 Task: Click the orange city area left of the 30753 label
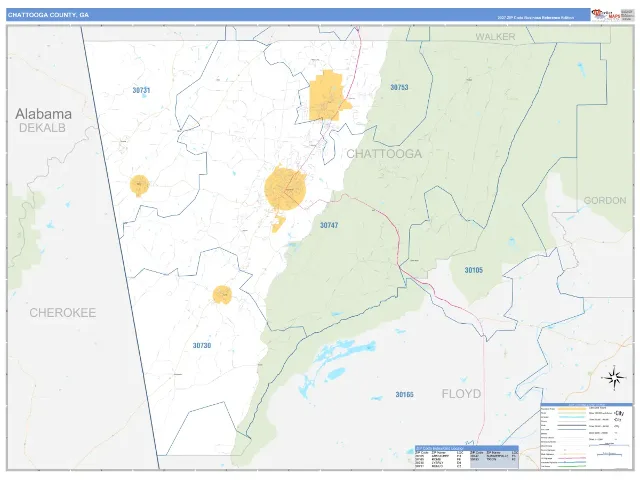(x=329, y=96)
